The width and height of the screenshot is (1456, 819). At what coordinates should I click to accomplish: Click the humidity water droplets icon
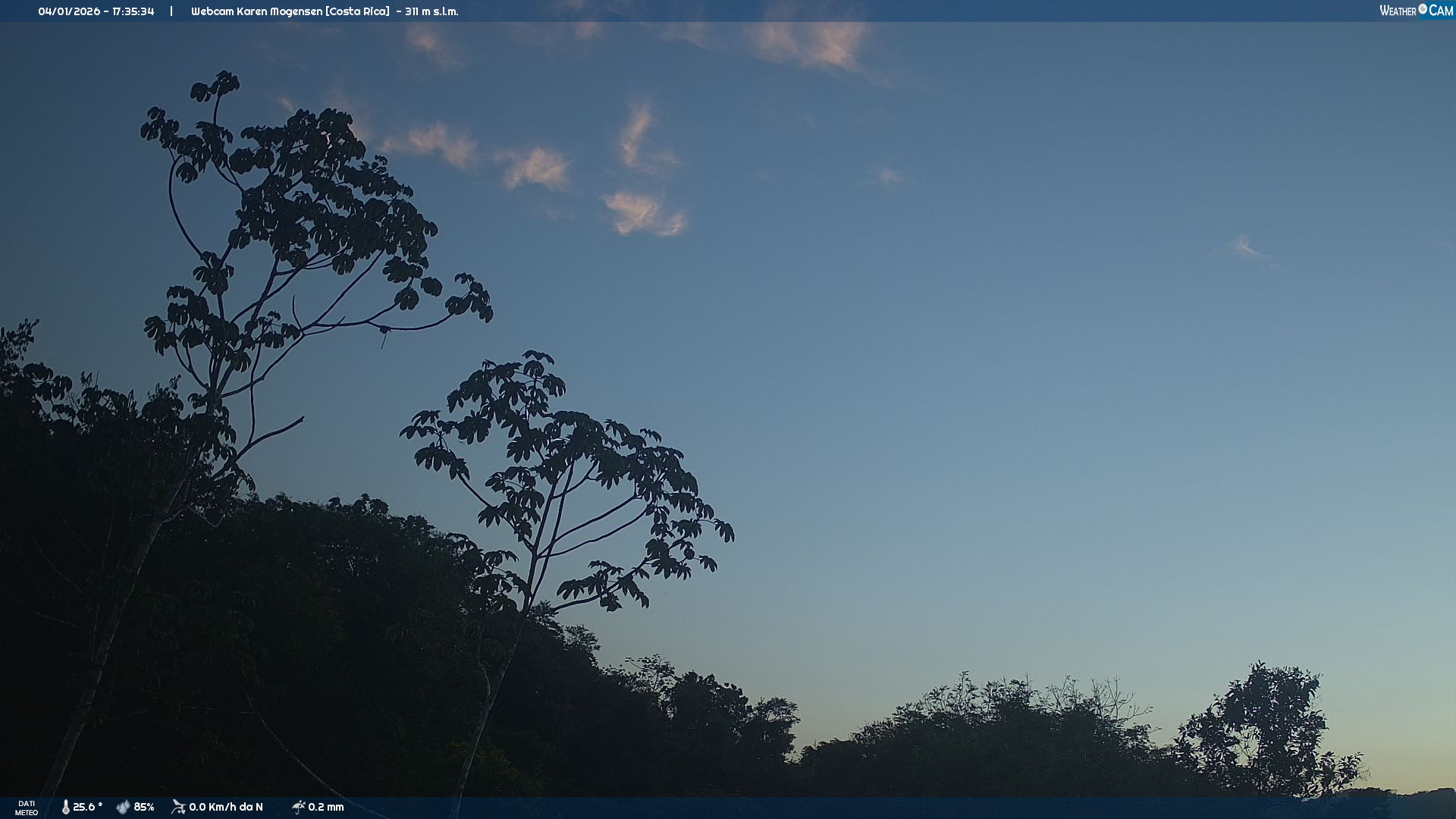[x=123, y=807]
